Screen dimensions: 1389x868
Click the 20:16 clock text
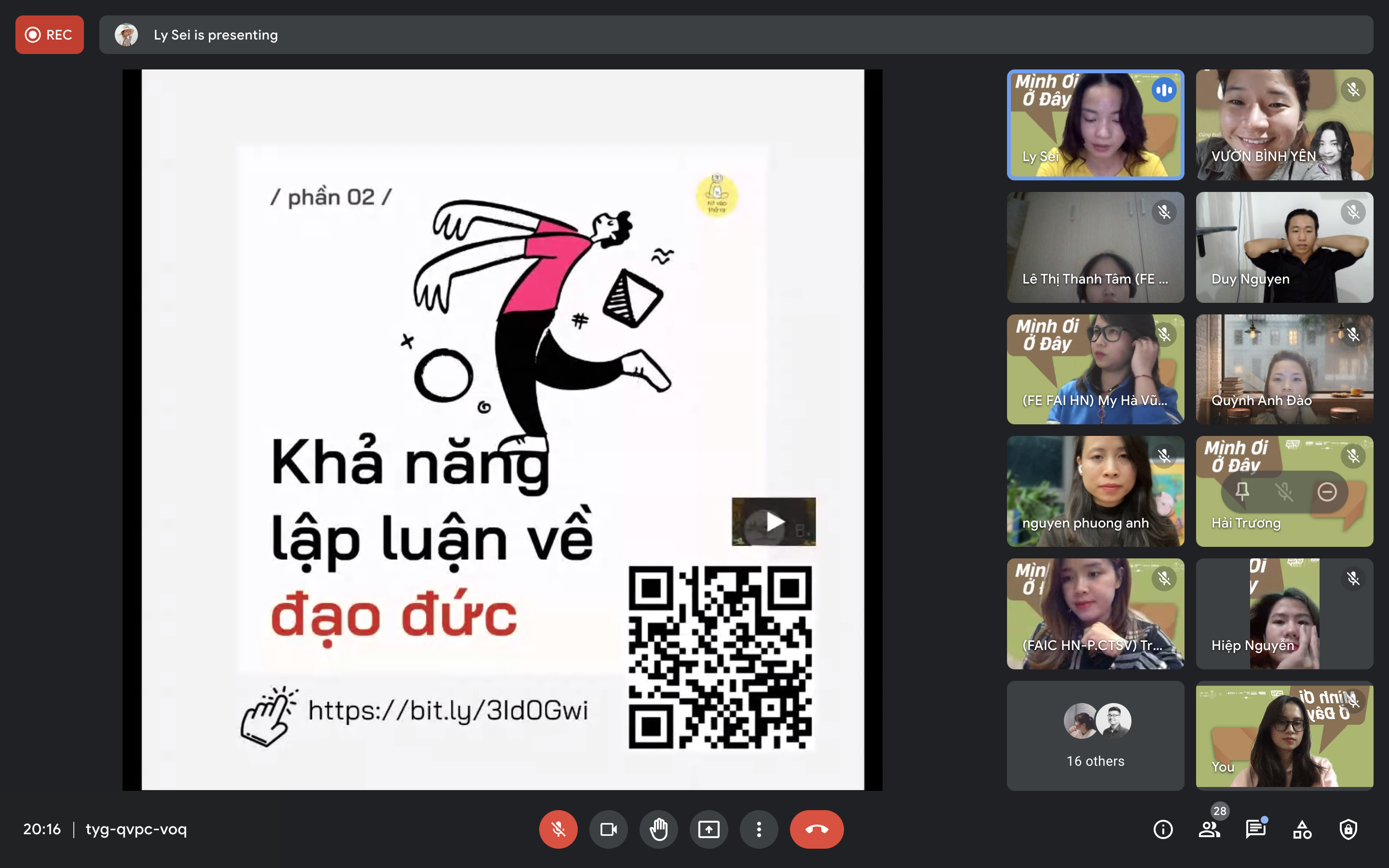42,829
